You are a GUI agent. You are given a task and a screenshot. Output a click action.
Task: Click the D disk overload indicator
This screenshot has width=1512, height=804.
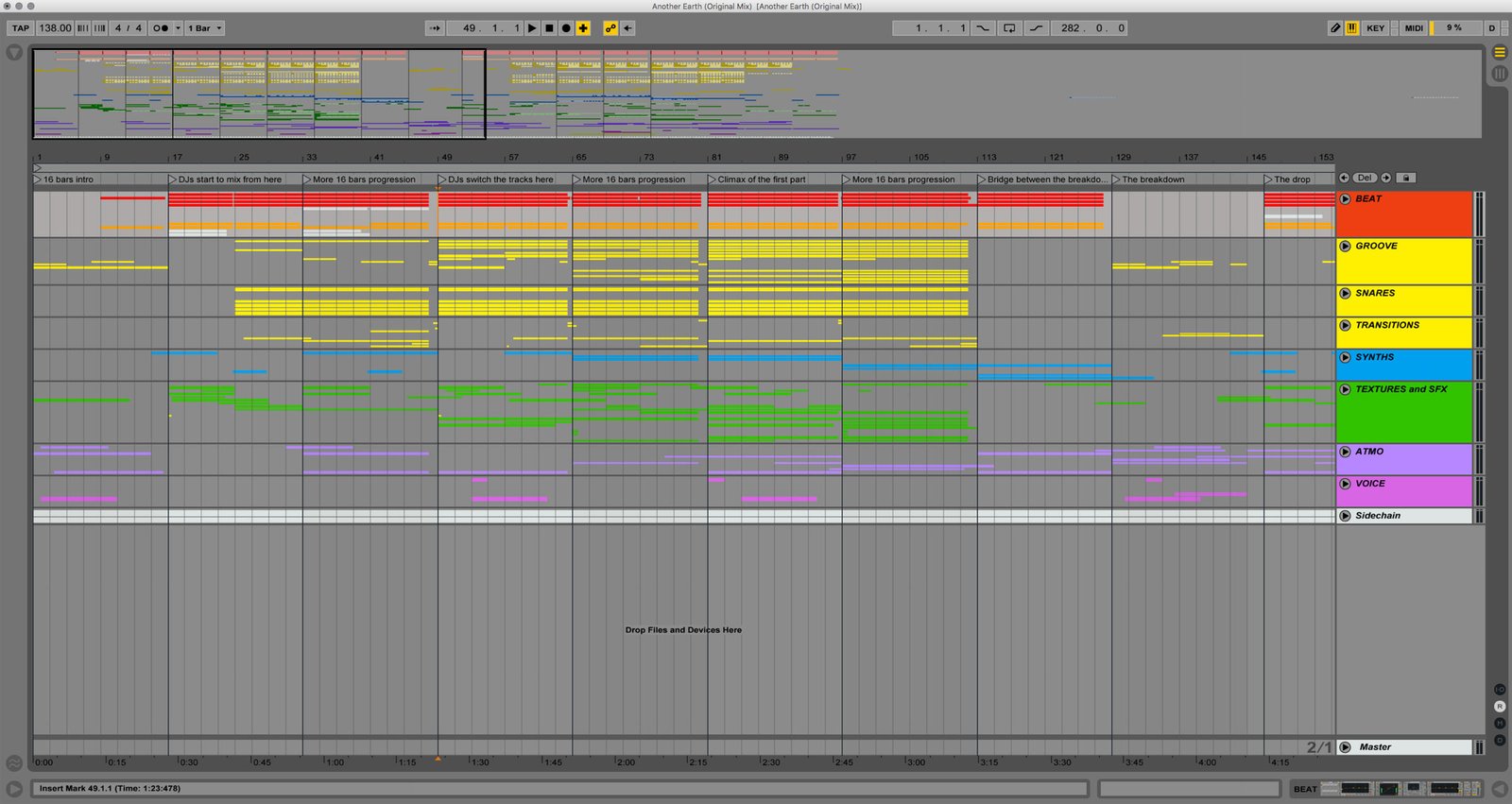point(1492,28)
